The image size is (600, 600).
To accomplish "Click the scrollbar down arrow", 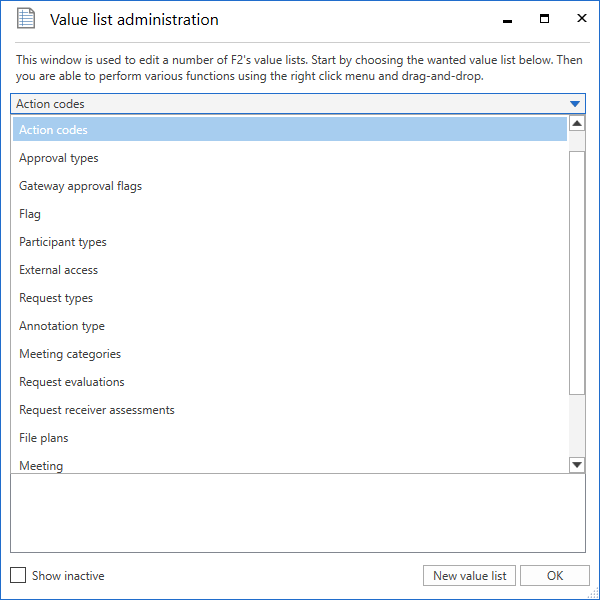I will coord(577,464).
